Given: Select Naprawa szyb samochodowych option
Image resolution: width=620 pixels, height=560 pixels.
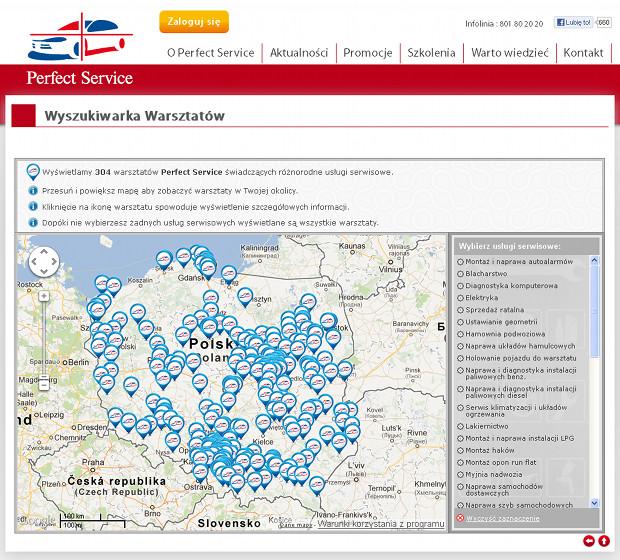Looking at the screenshot, I should [x=515, y=505].
